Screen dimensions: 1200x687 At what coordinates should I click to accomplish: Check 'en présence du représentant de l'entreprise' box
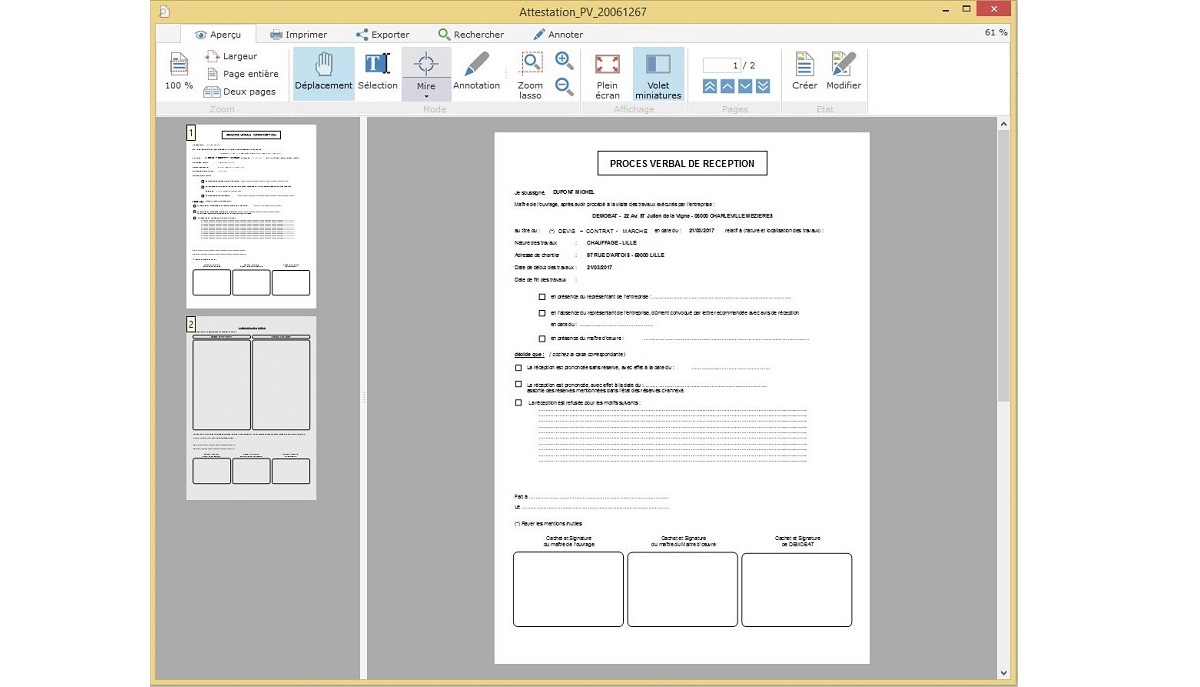coord(542,297)
